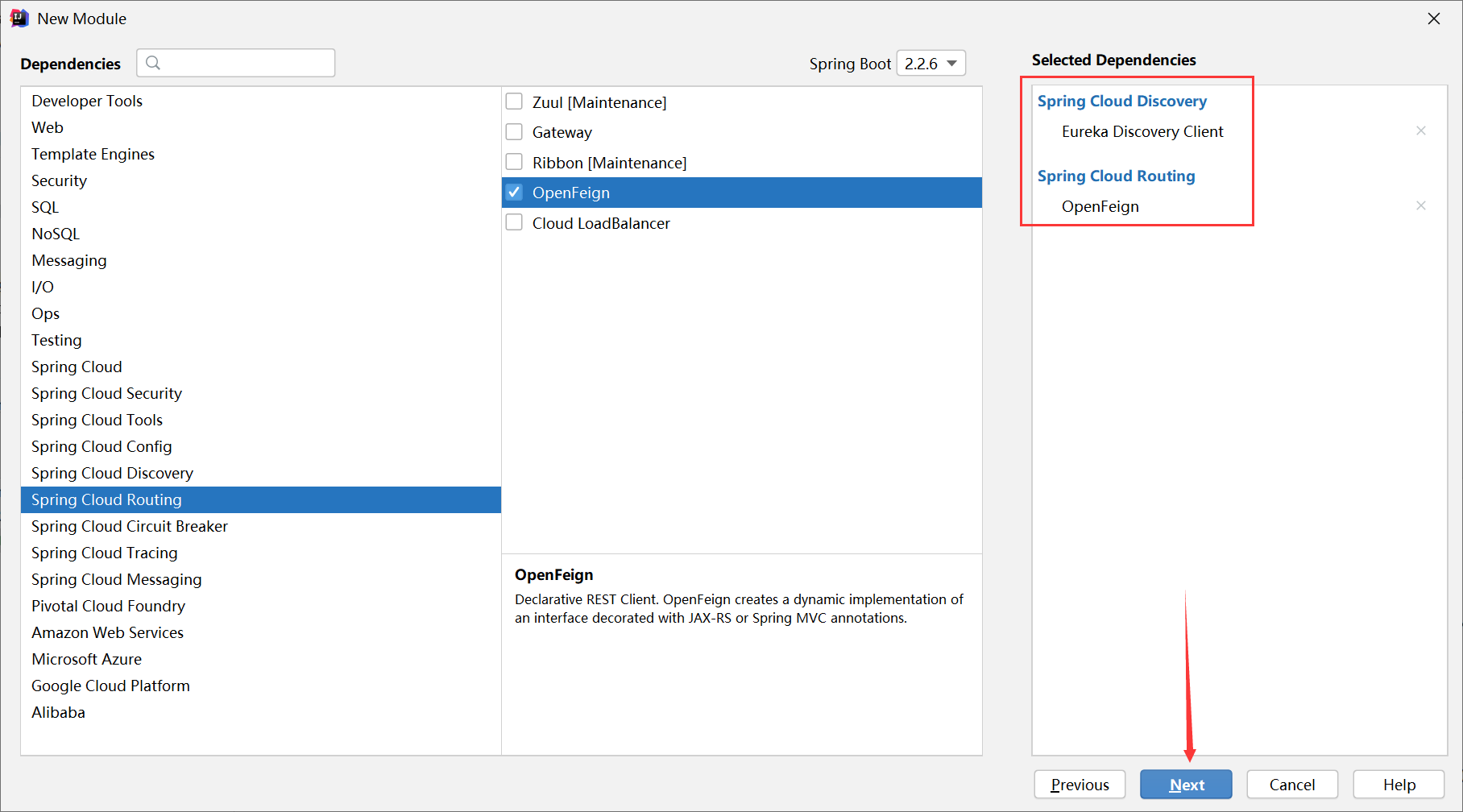1463x812 pixels.
Task: Open Spring Cloud Circuit Breaker category
Action: tap(261, 526)
